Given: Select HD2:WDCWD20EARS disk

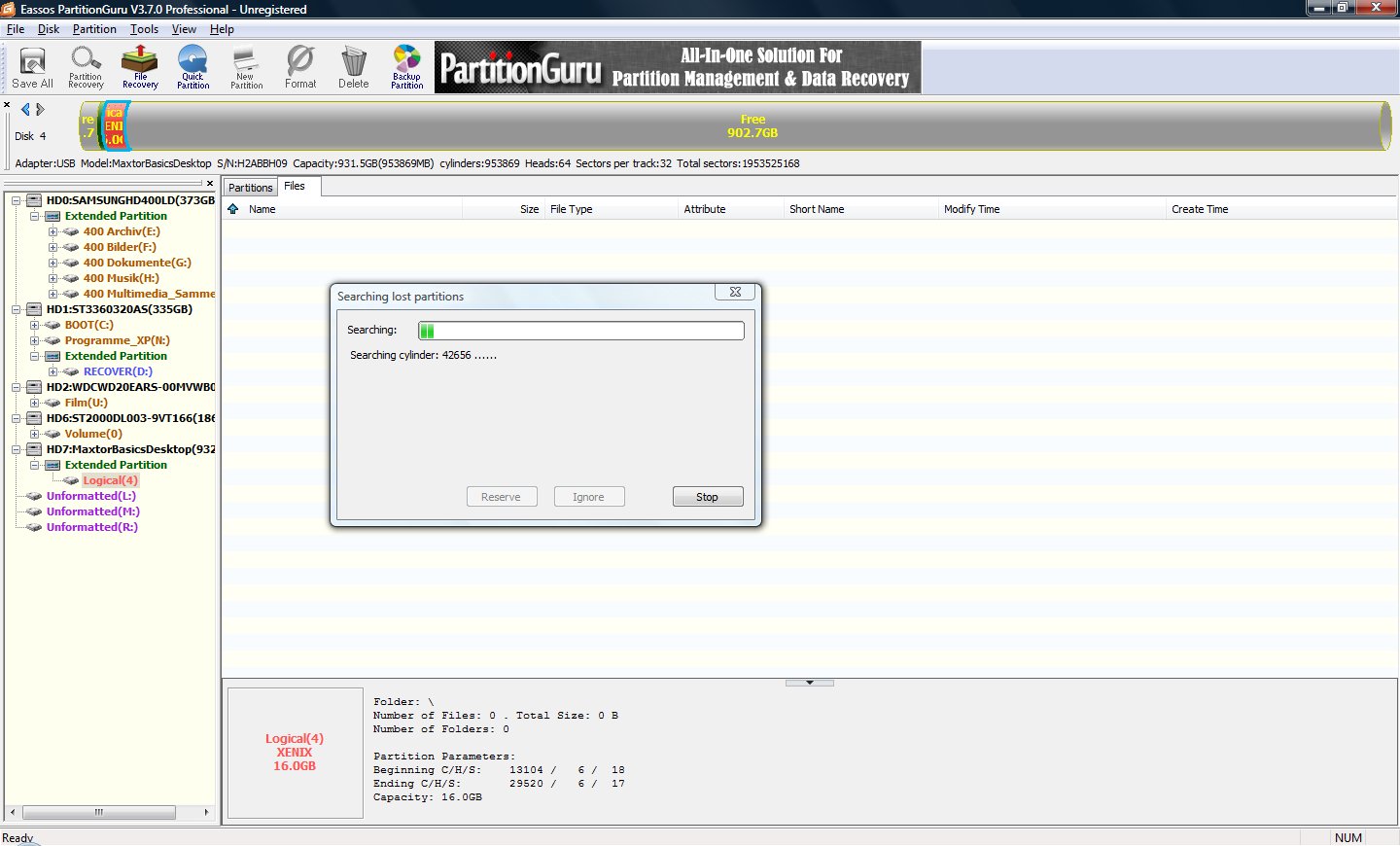Looking at the screenshot, I should pyautogui.click(x=130, y=387).
